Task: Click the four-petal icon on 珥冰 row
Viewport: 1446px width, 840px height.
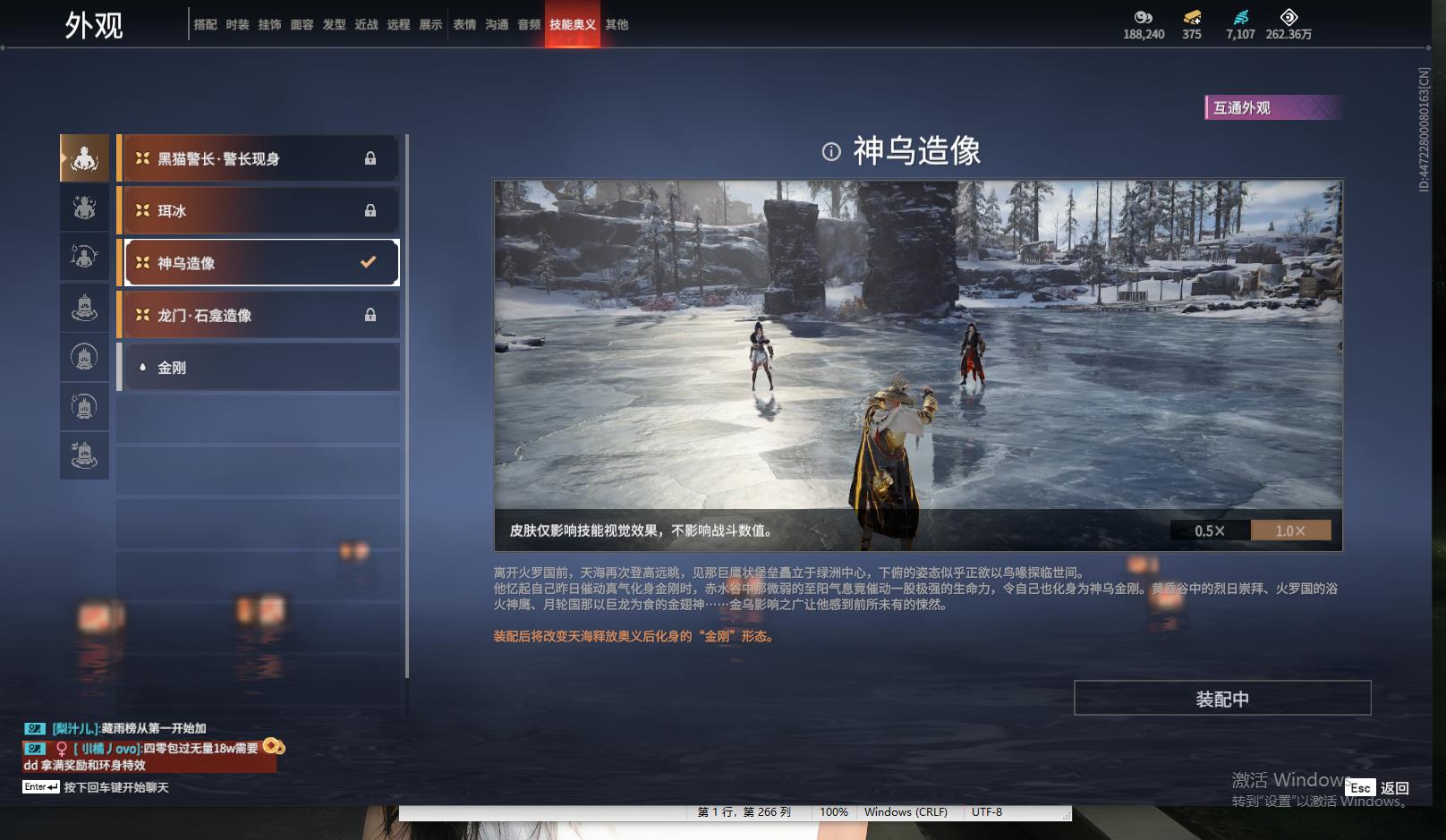Action: [142, 210]
